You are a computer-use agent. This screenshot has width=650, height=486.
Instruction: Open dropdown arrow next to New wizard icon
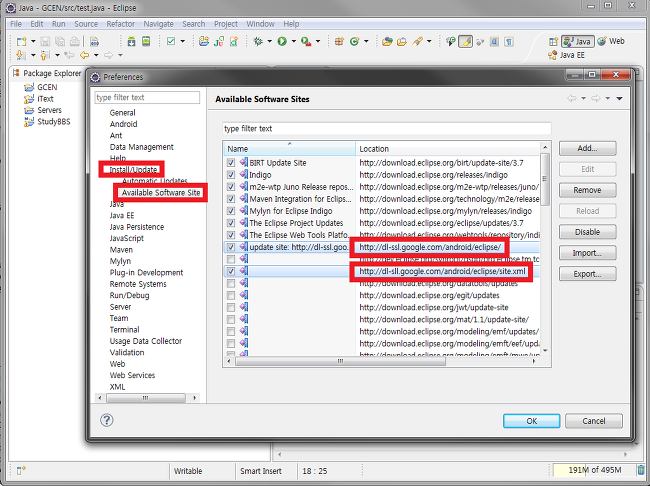click(33, 41)
